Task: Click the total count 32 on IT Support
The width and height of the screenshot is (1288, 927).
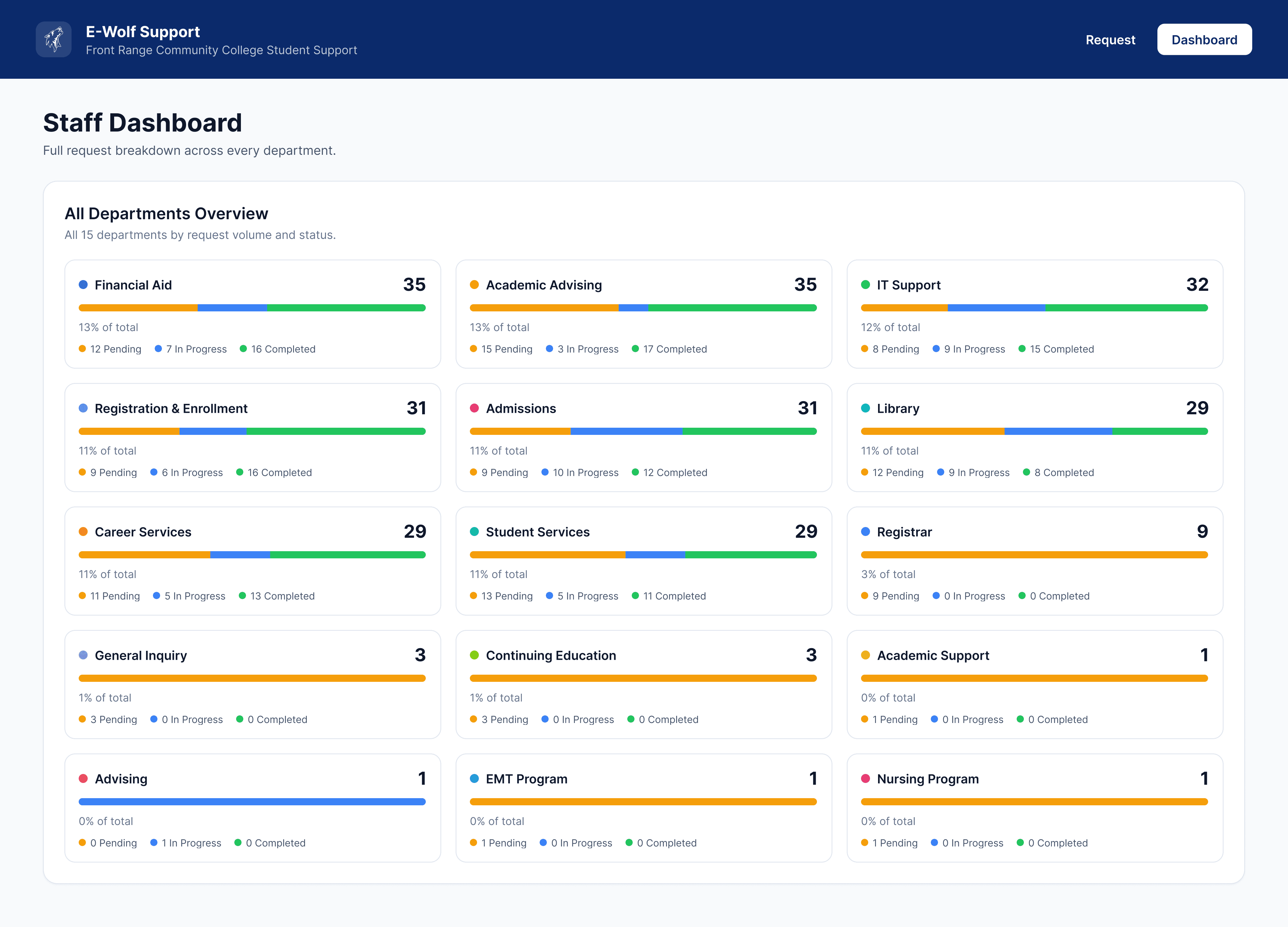Action: 1197,284
